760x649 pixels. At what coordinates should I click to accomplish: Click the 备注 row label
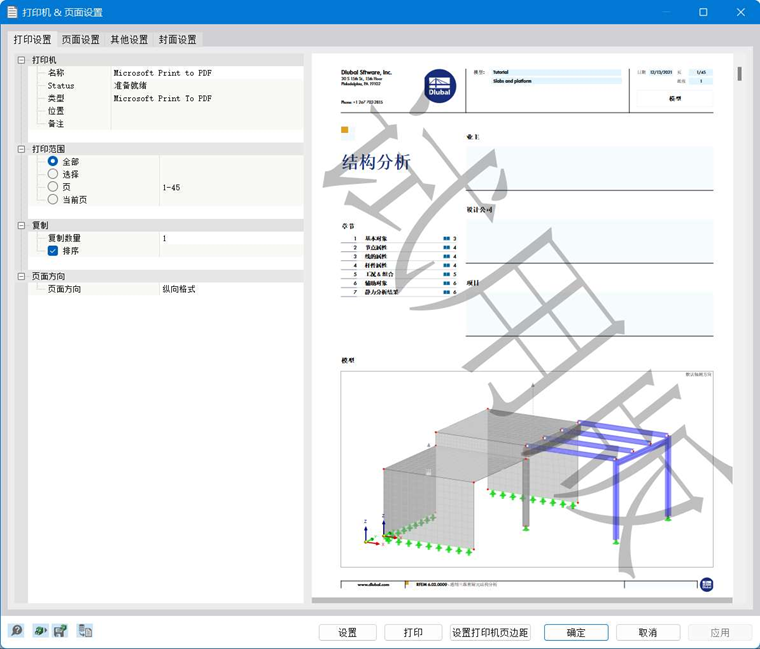click(x=56, y=124)
